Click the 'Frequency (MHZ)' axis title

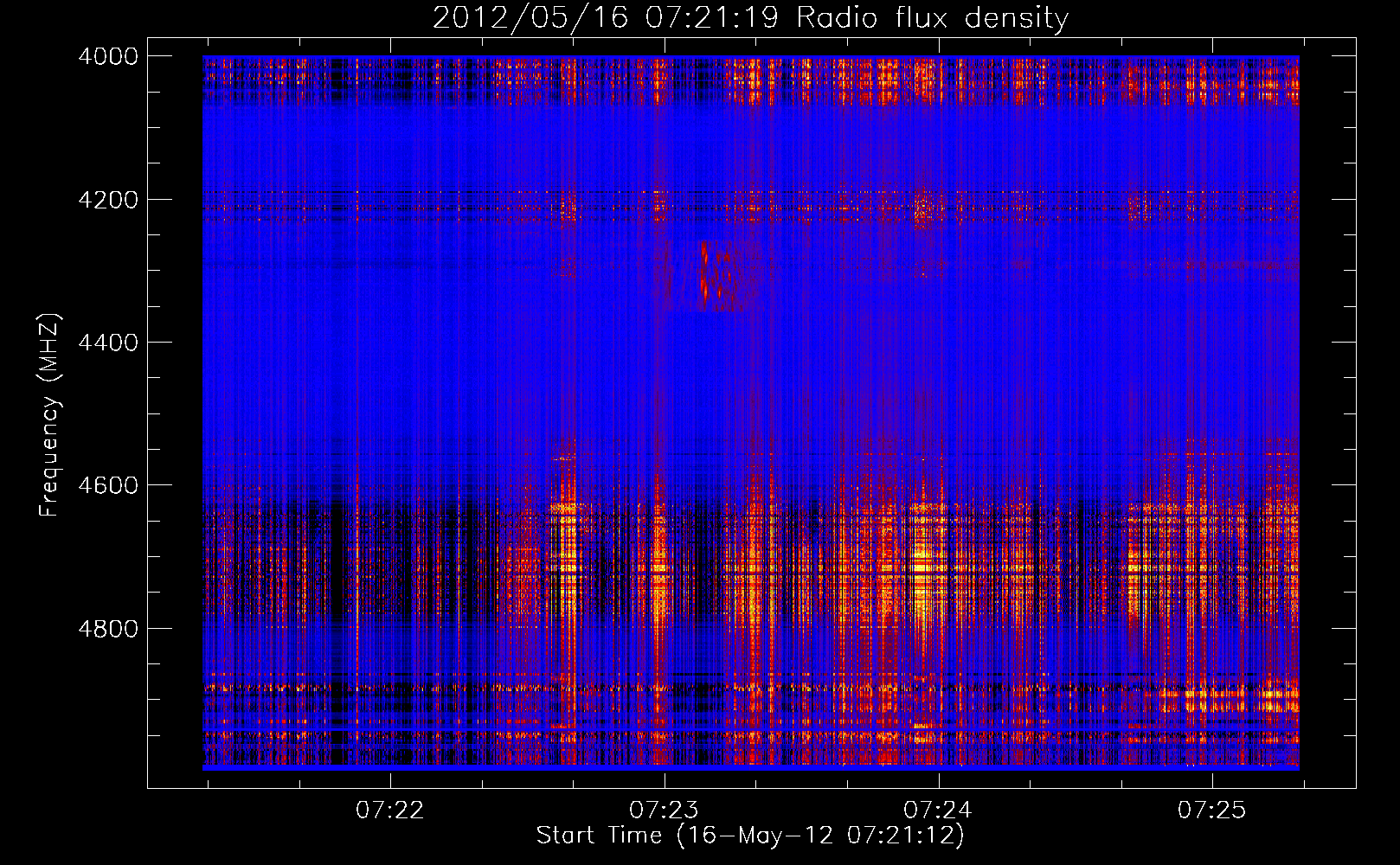click(x=49, y=415)
